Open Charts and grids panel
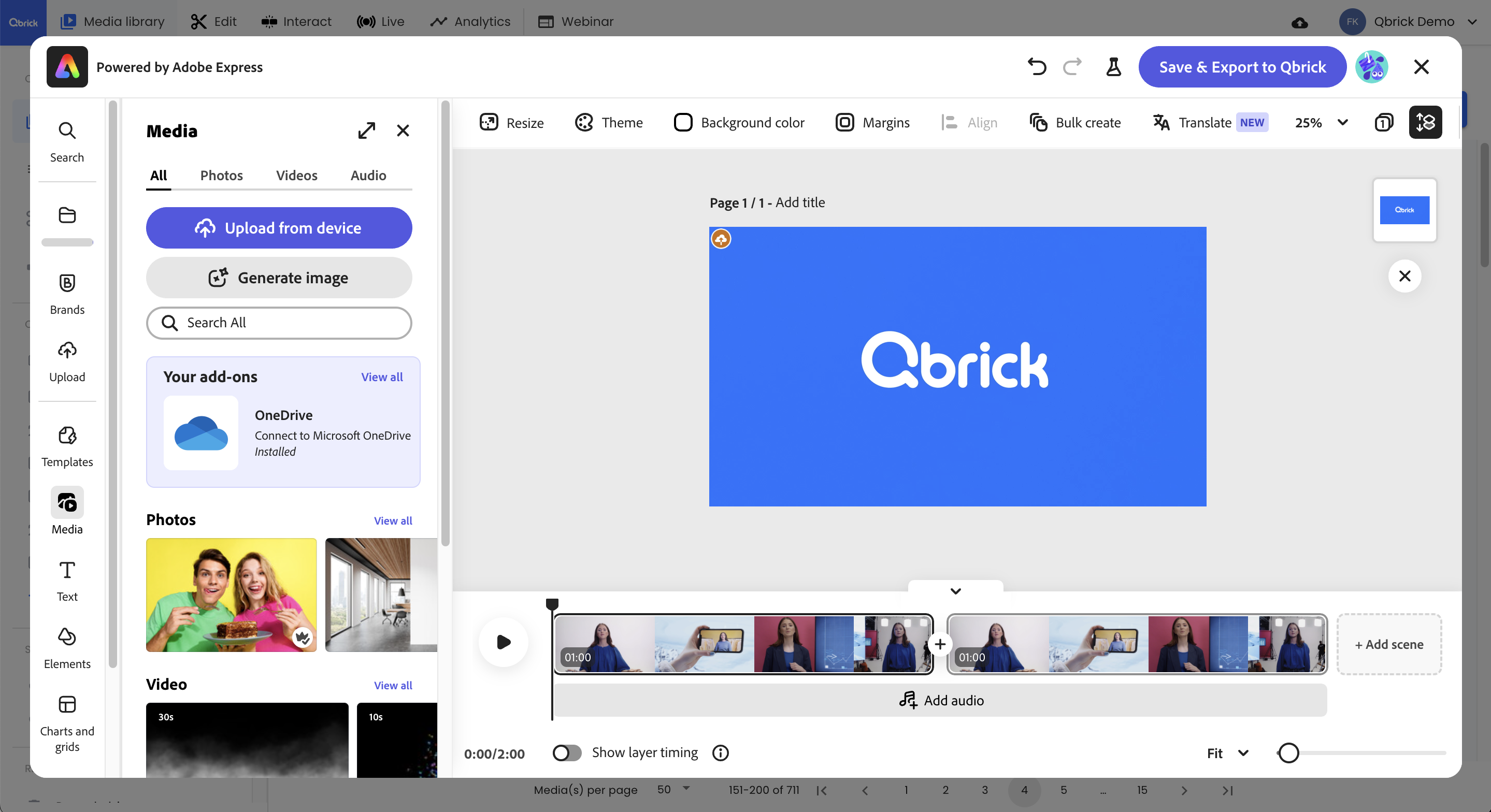 (x=67, y=723)
